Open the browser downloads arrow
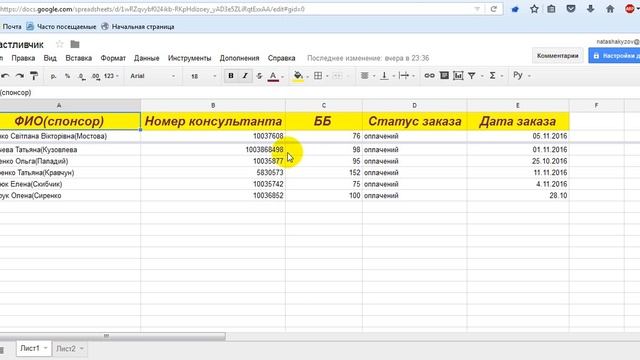Viewport: 640px width, 360px height. 590,9
